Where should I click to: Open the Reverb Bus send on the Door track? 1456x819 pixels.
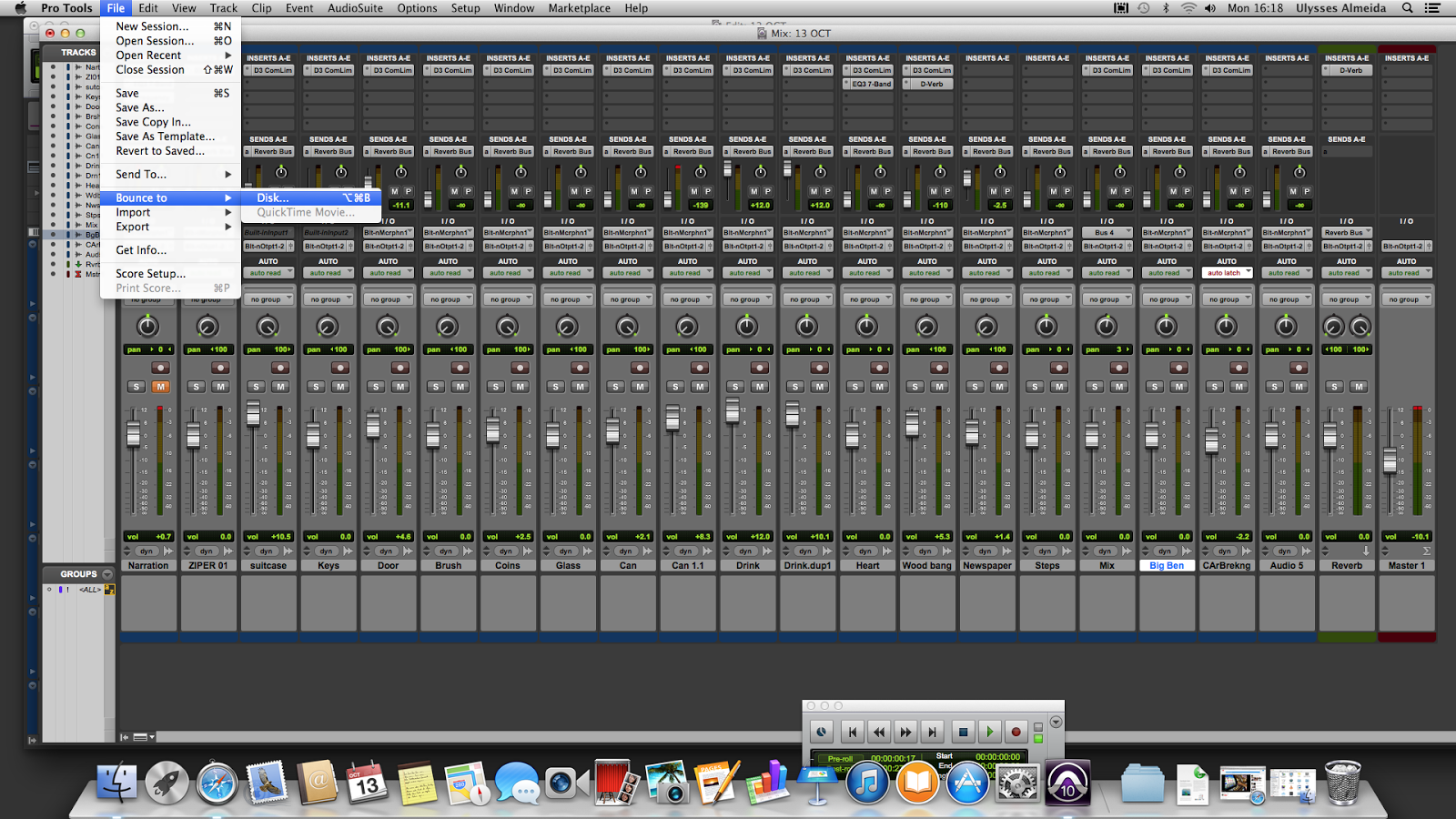[388, 152]
